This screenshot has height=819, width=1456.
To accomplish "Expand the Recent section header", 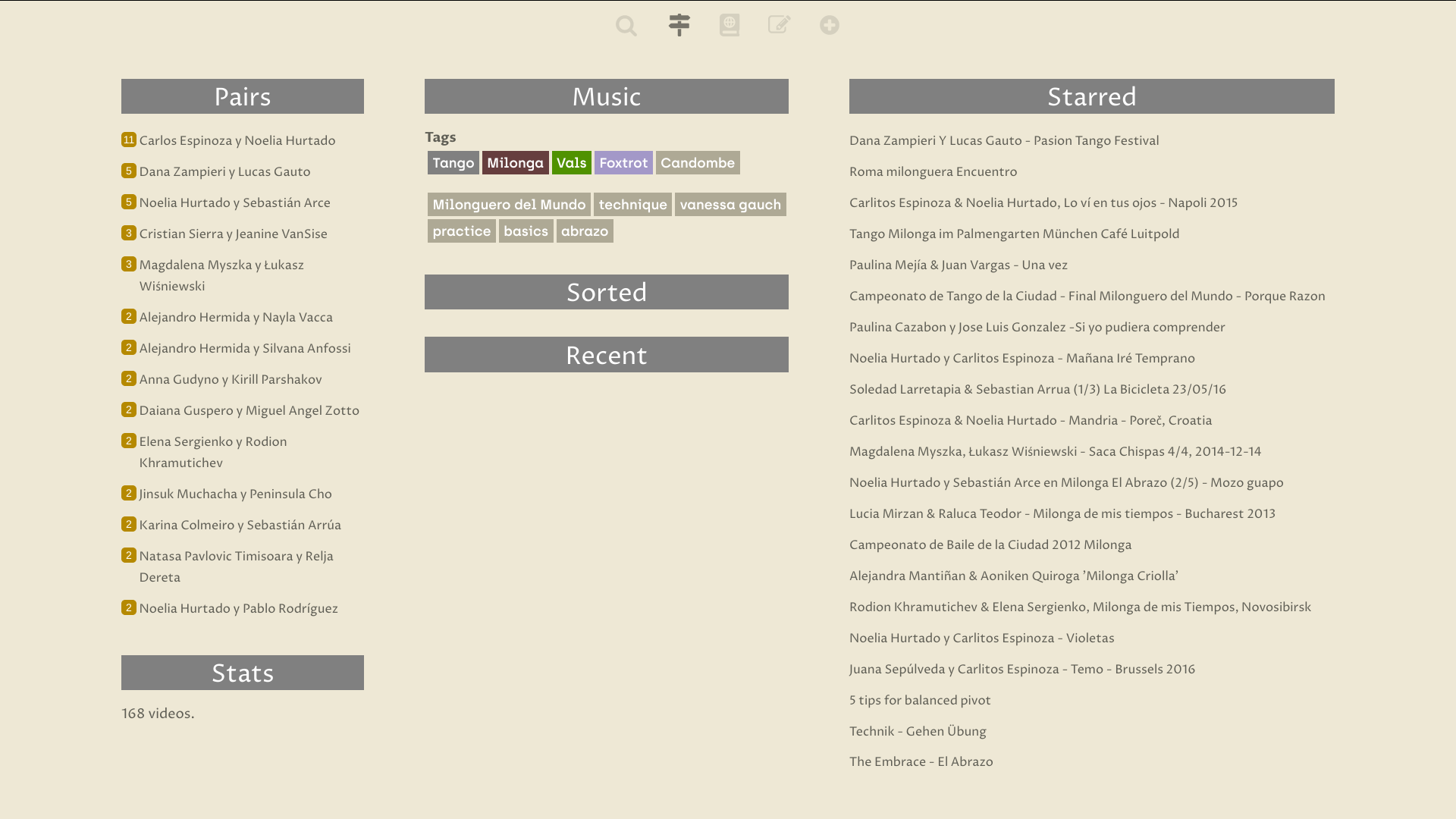I will 607,355.
